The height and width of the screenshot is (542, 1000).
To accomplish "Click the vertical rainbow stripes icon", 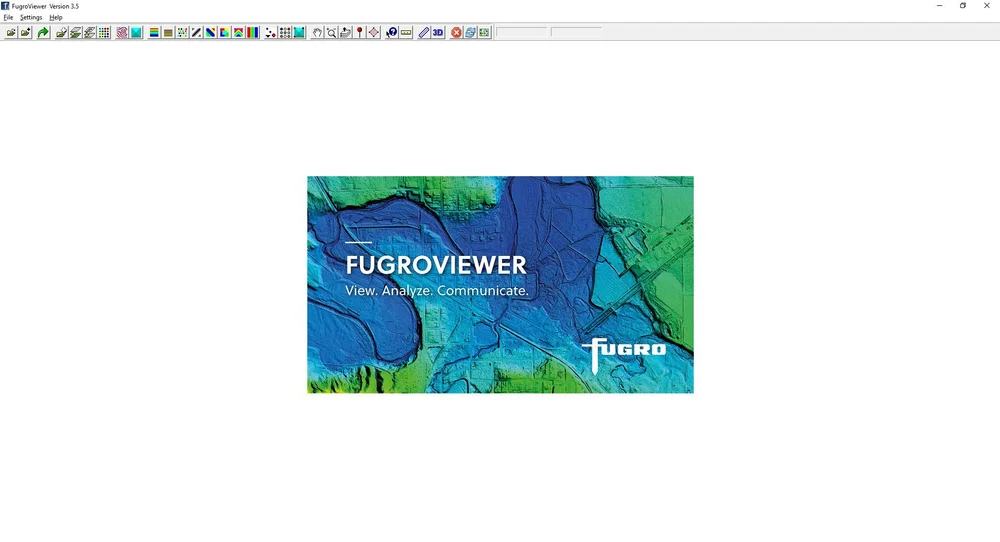I will (253, 33).
